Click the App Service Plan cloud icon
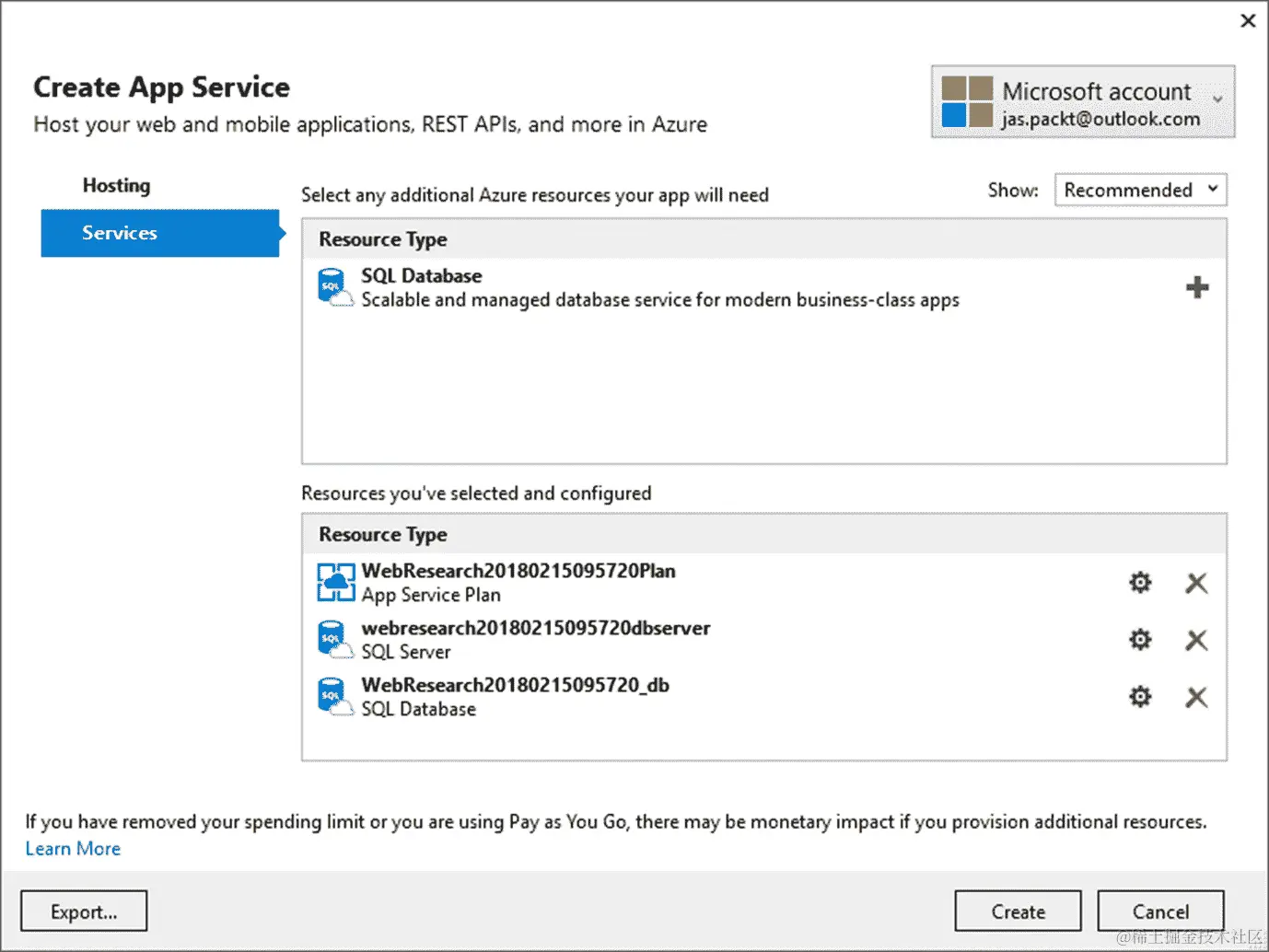This screenshot has height=952, width=1269. 336,582
